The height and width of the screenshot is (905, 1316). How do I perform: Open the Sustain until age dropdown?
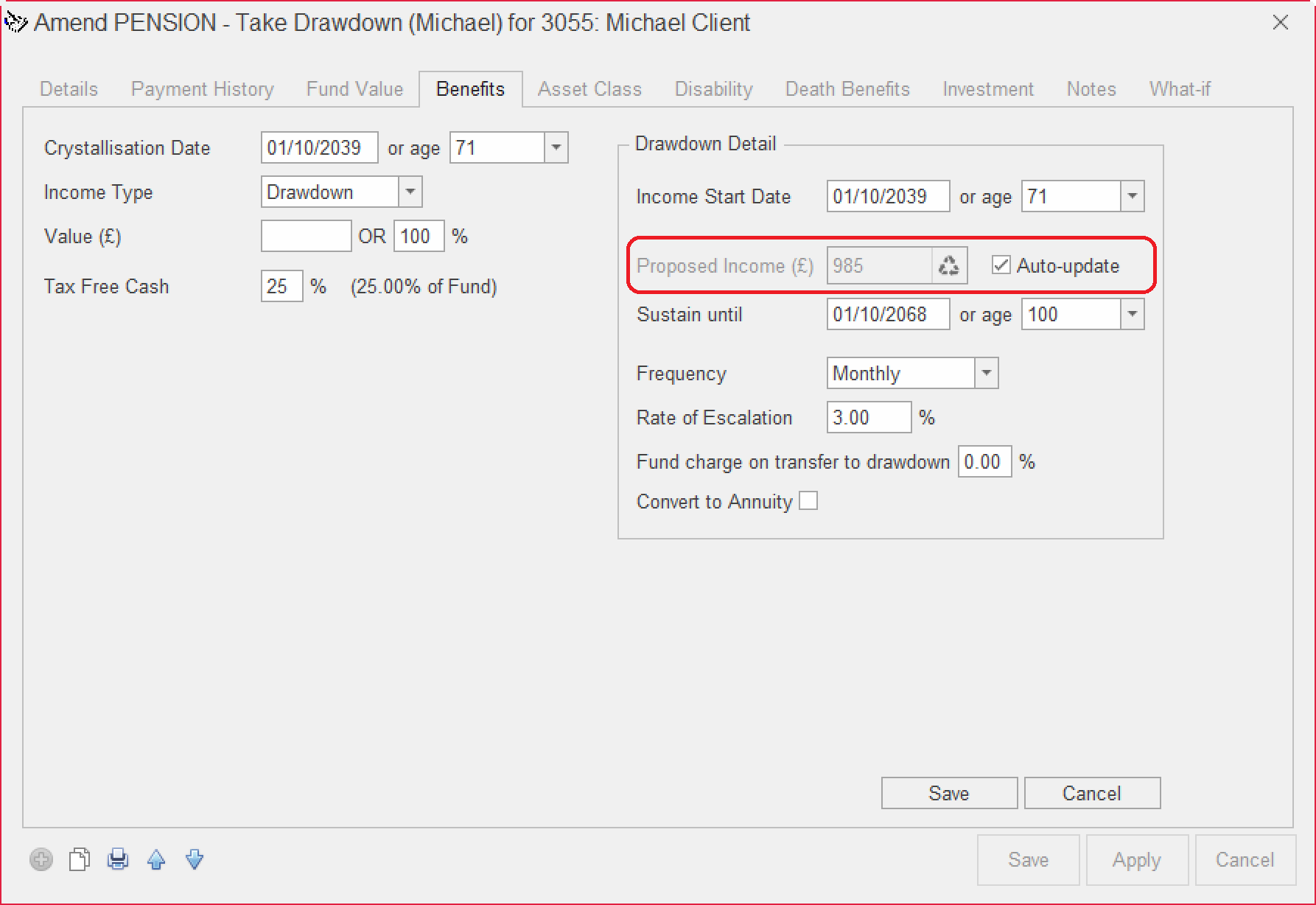pyautogui.click(x=1132, y=315)
